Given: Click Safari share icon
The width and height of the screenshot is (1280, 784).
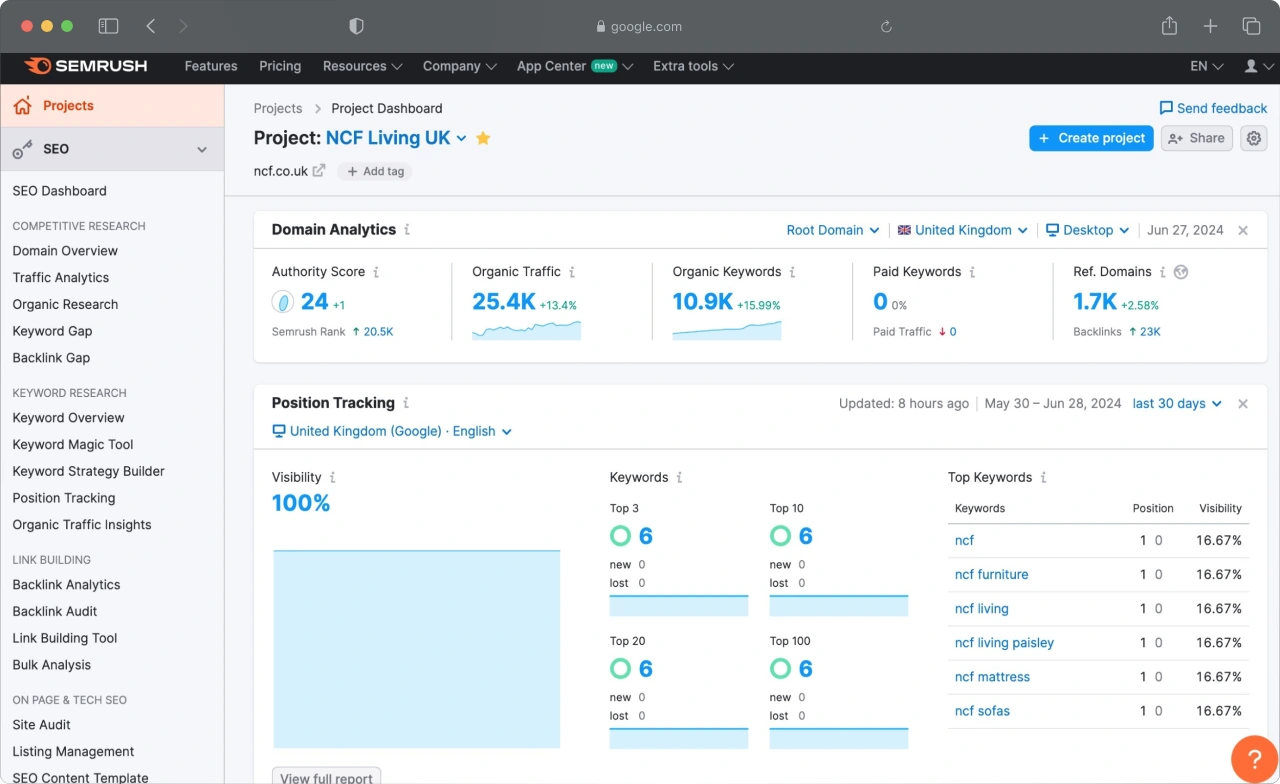Looking at the screenshot, I should 1169,26.
